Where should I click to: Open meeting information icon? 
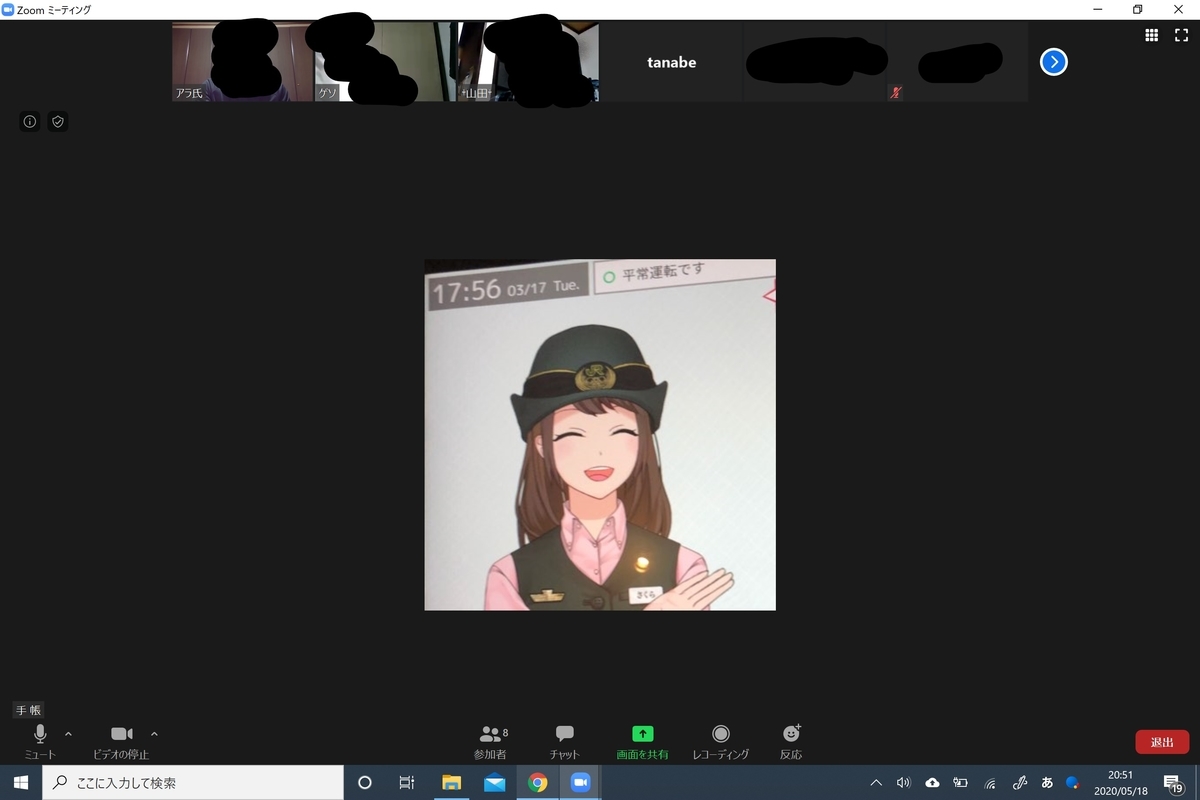[x=30, y=122]
